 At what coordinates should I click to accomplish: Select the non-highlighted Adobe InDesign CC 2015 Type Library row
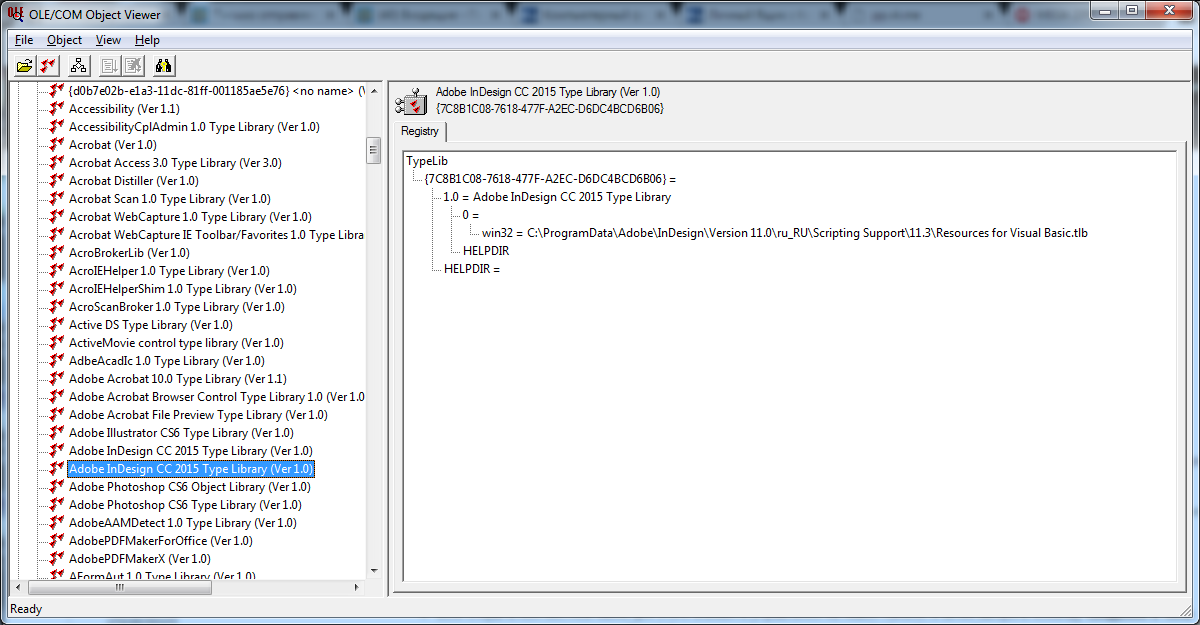(x=190, y=451)
